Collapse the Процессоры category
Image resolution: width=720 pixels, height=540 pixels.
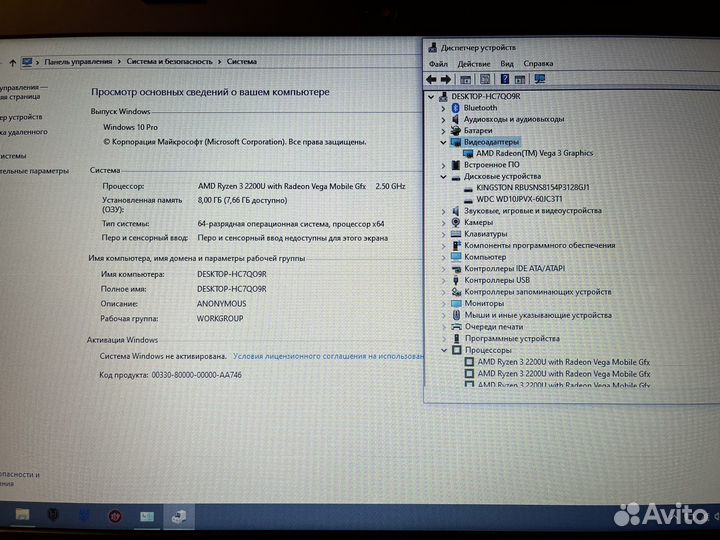(x=444, y=350)
